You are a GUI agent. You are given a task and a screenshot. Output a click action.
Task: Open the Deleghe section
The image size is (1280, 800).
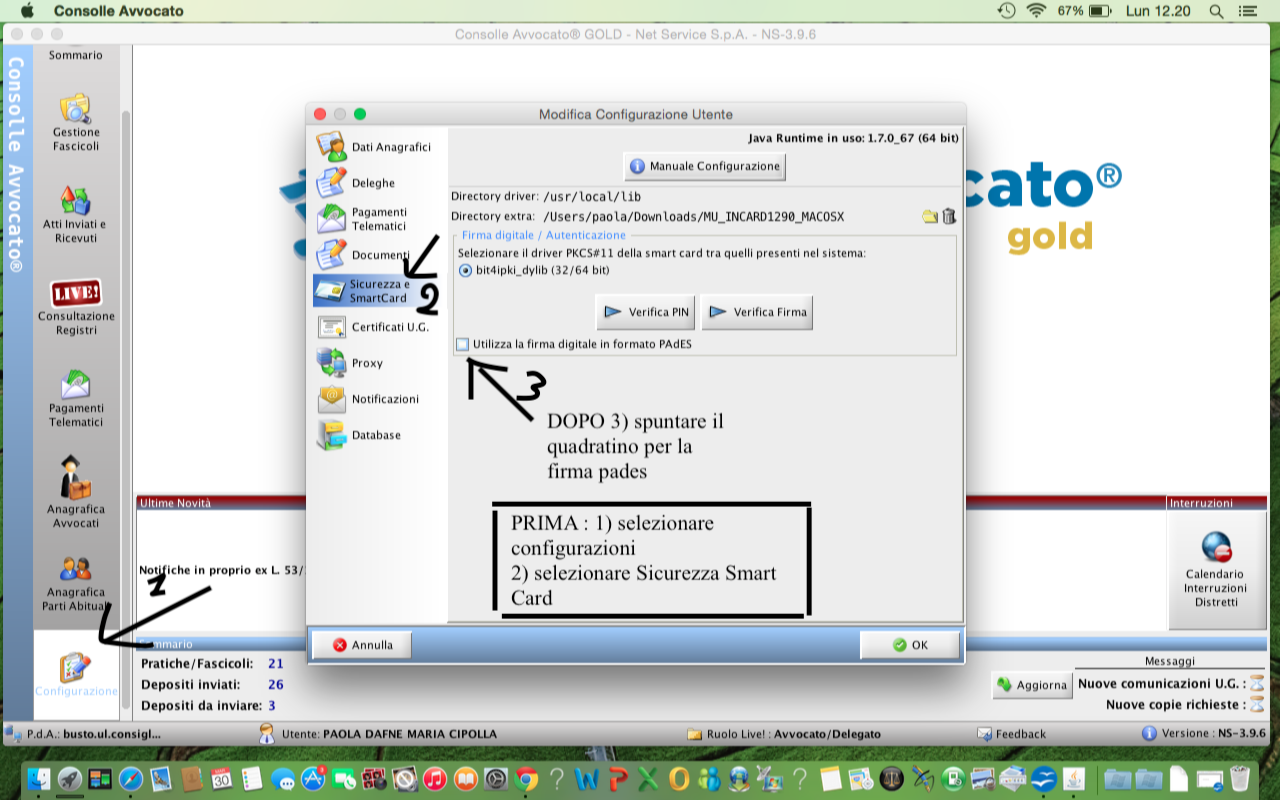[356, 183]
